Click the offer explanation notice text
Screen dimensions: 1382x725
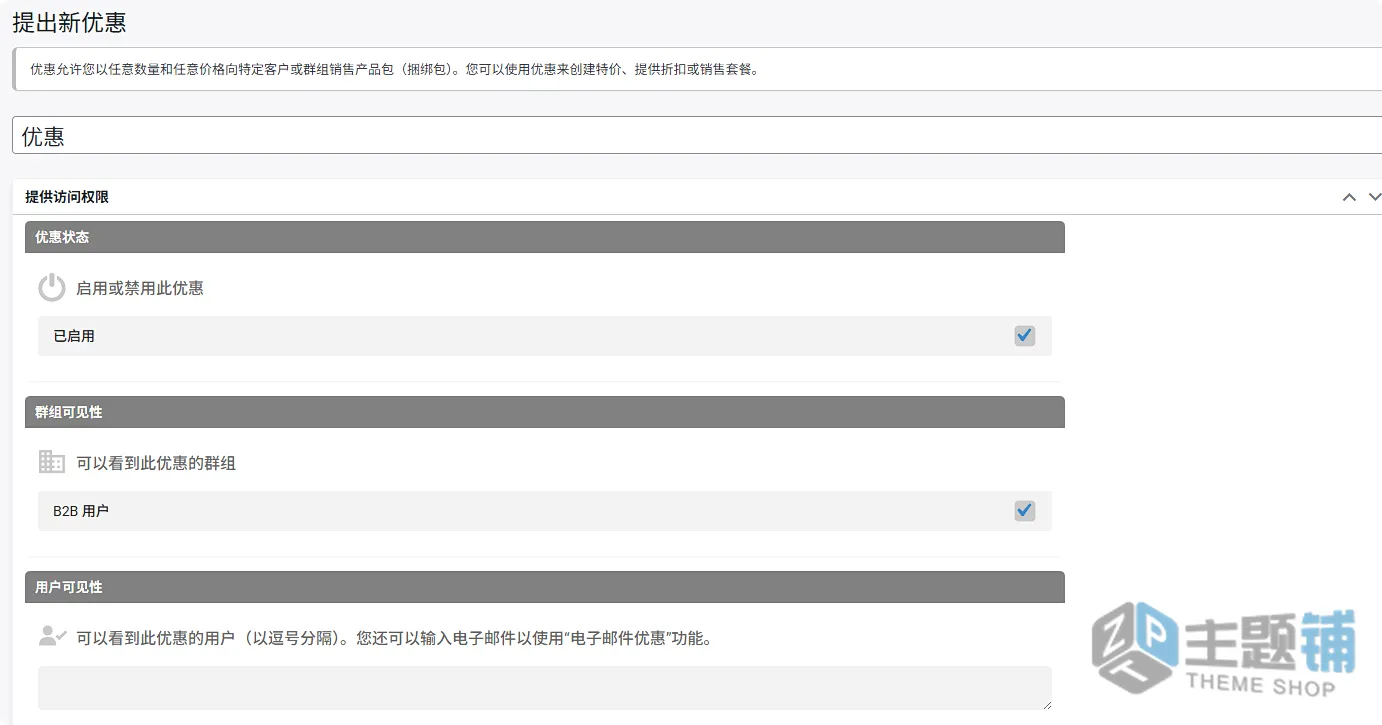tap(394, 70)
